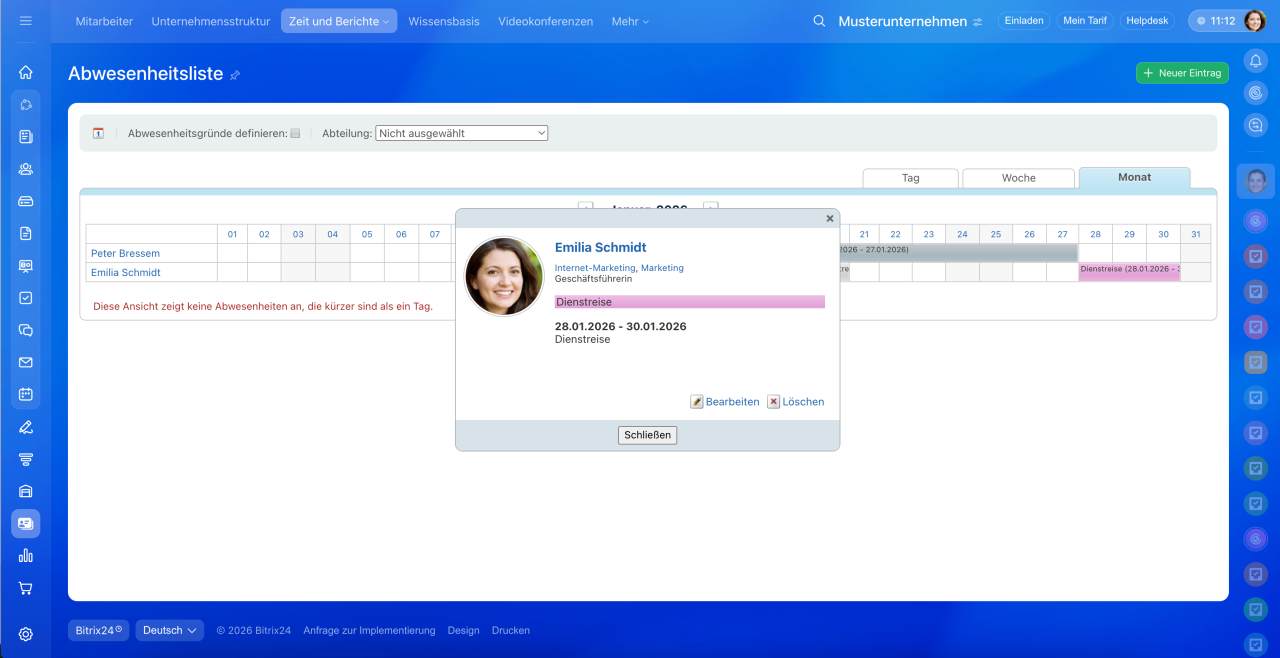
Task: Click the home icon in left sidebar
Action: tap(26, 72)
